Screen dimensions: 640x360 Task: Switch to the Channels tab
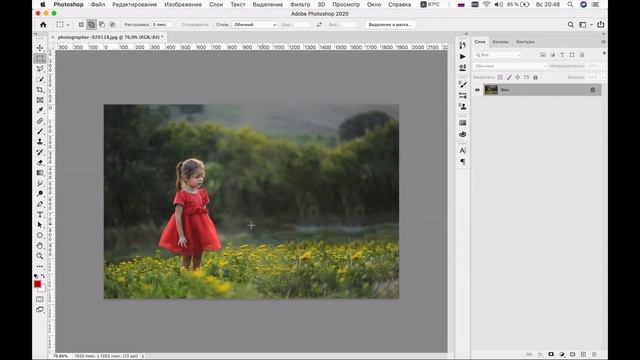click(500, 42)
